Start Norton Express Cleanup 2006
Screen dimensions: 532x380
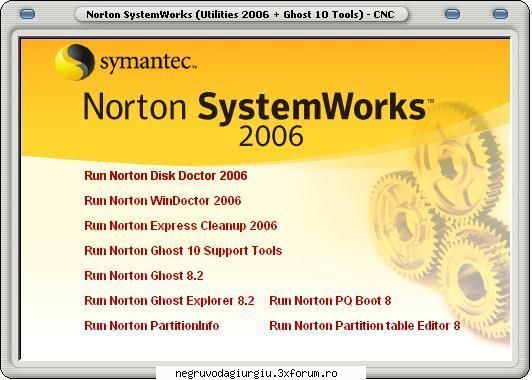tap(180, 226)
